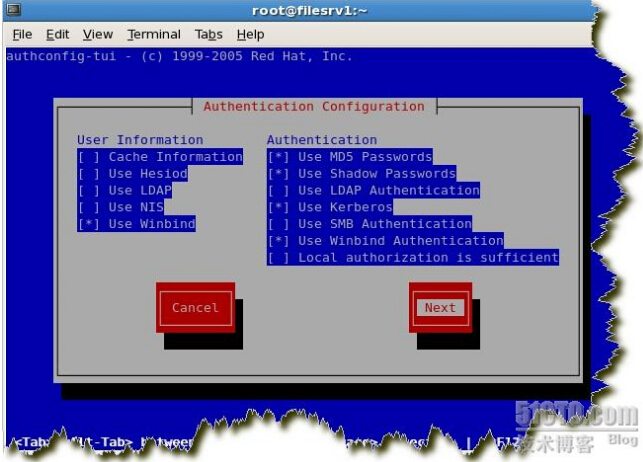Open the Terminal menu
This screenshot has width=643, height=462.
coord(154,34)
